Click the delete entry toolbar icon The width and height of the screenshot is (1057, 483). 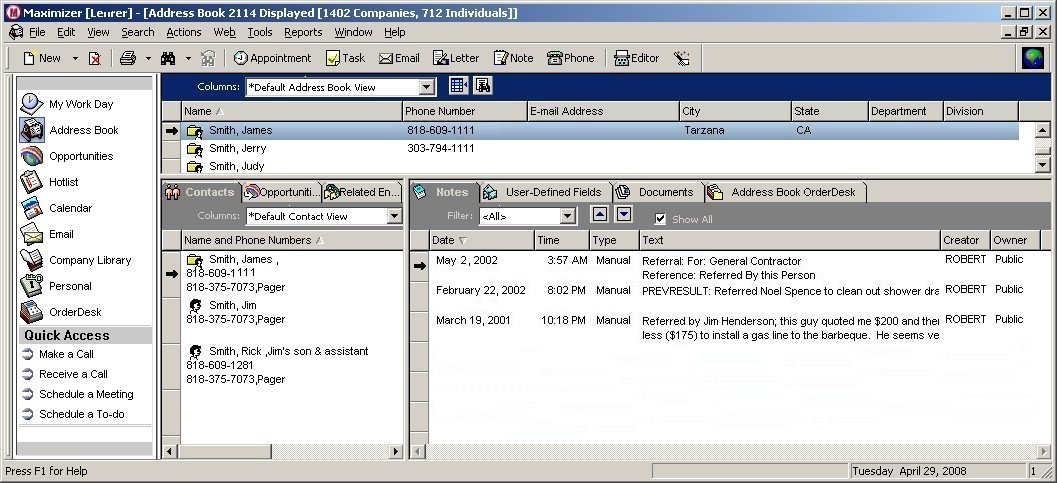(95, 59)
